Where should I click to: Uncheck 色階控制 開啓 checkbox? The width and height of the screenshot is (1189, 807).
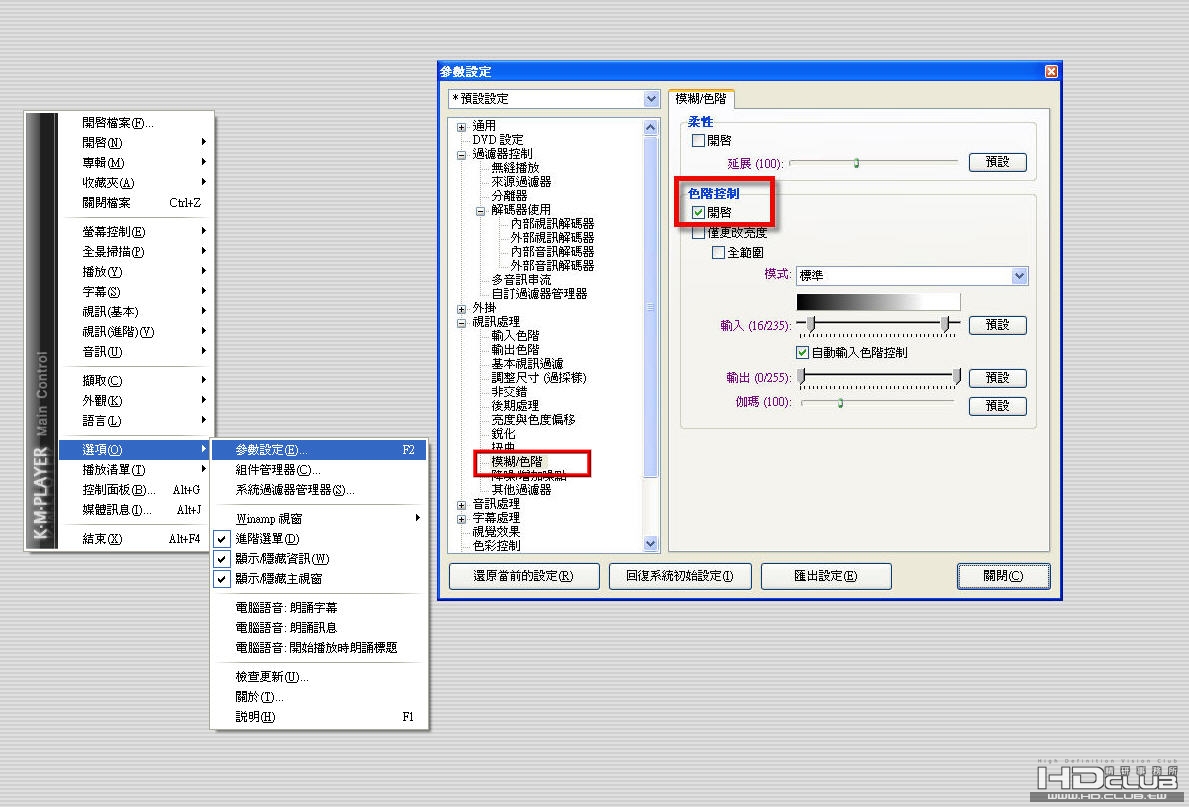[698, 212]
